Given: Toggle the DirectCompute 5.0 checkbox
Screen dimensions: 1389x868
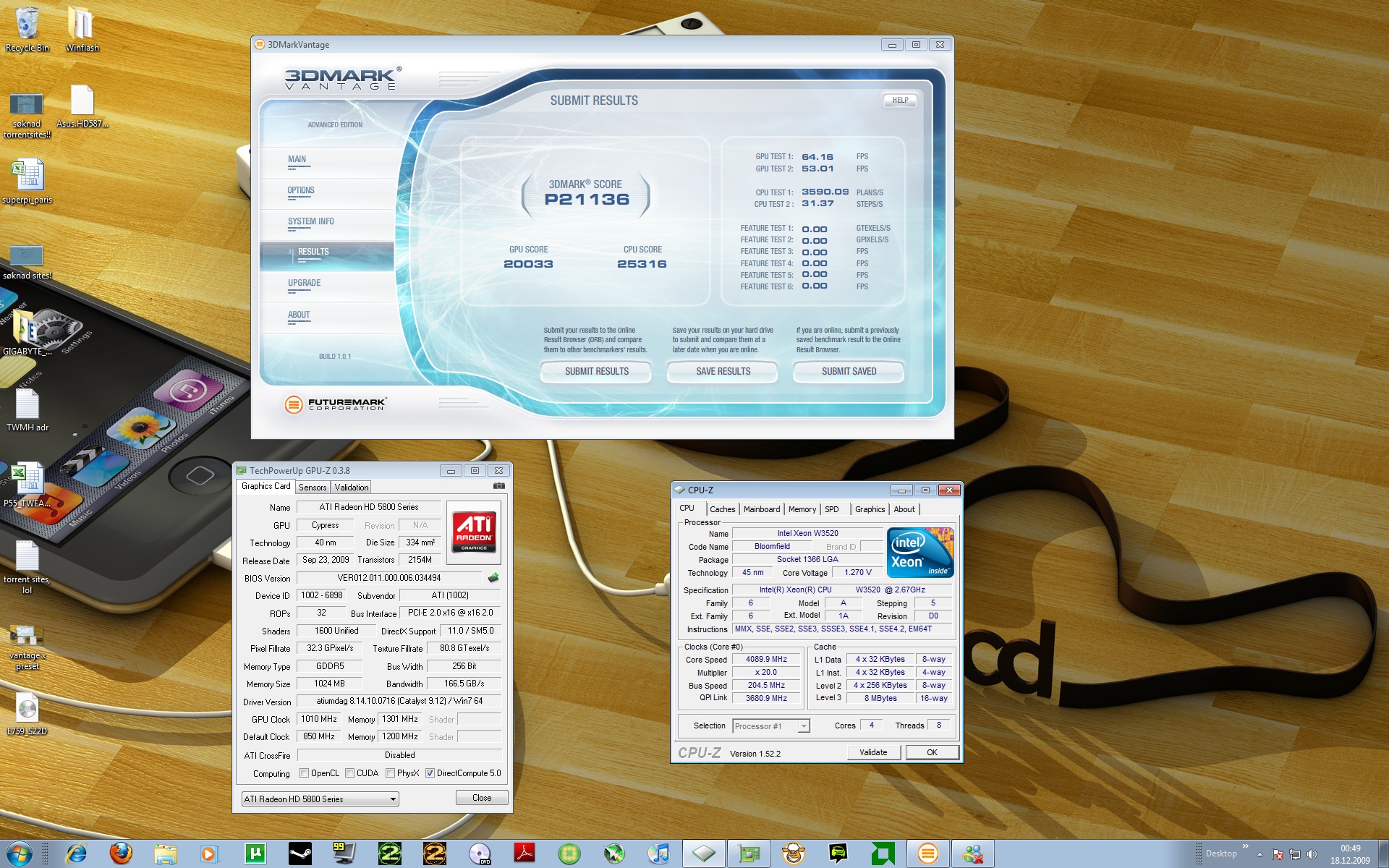Looking at the screenshot, I should (x=430, y=773).
